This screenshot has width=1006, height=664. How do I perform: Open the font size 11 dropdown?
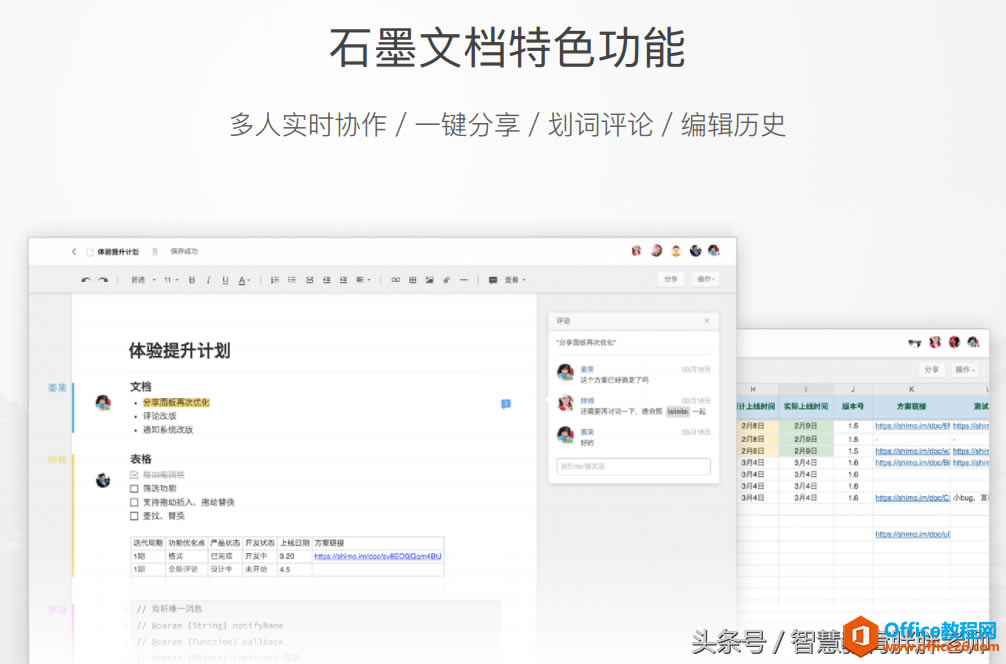[171, 280]
